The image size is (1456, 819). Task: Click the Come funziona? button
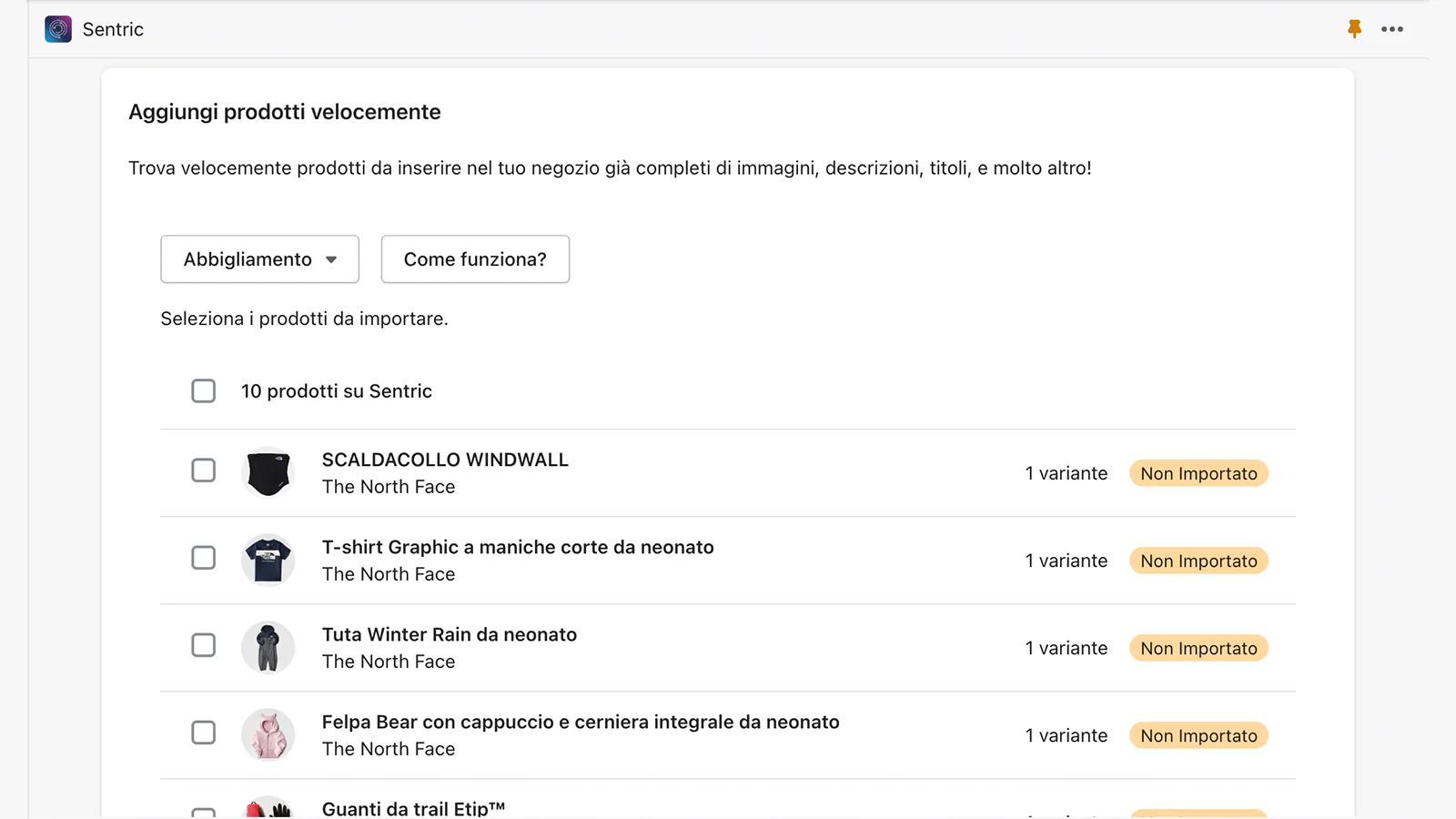(x=475, y=259)
